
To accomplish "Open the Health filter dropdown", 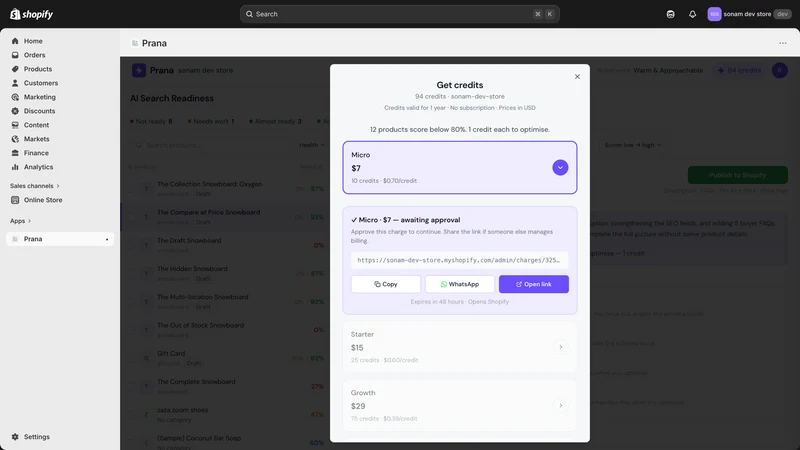I will pyautogui.click(x=312, y=145).
